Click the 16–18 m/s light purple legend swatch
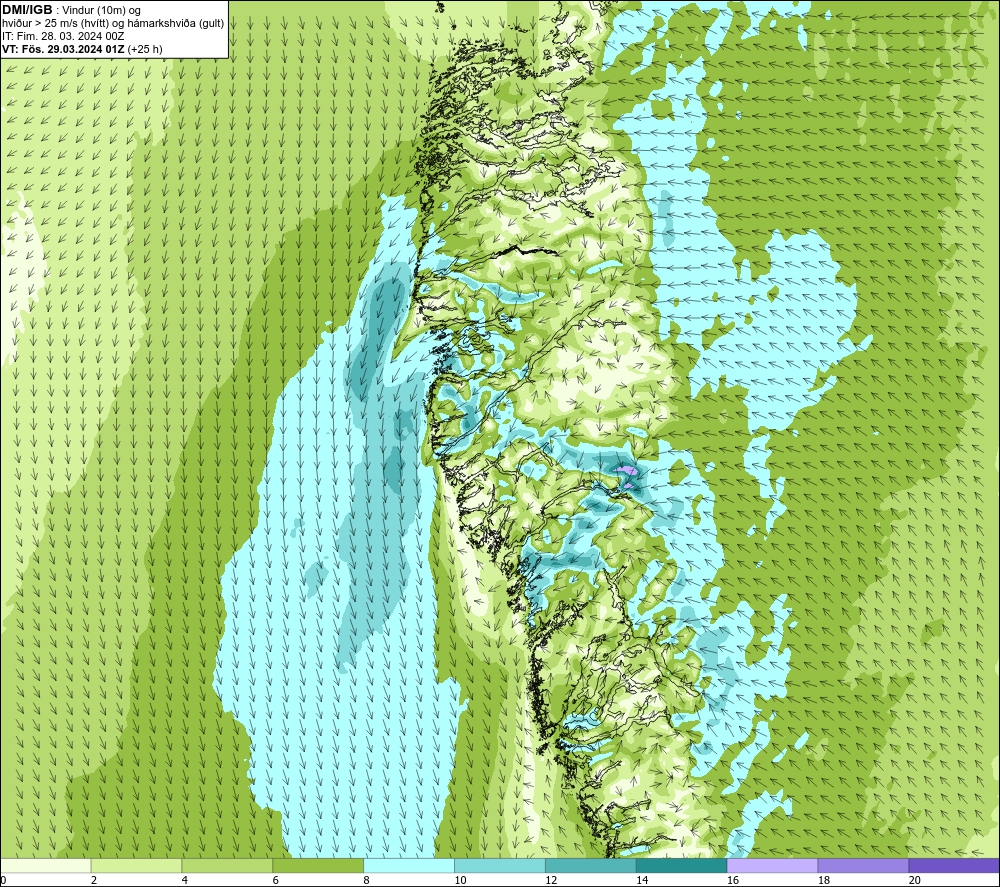Image resolution: width=1000 pixels, height=887 pixels. pyautogui.click(x=772, y=865)
